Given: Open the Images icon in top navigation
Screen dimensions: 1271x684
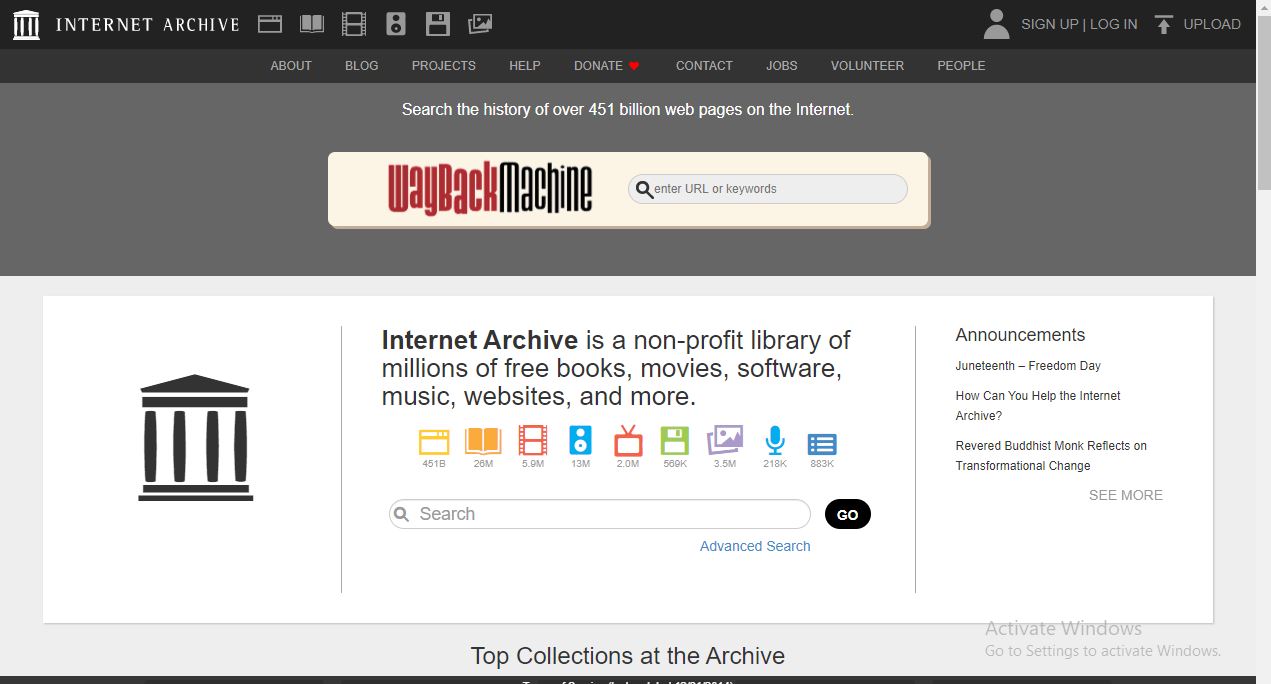Looking at the screenshot, I should point(480,24).
